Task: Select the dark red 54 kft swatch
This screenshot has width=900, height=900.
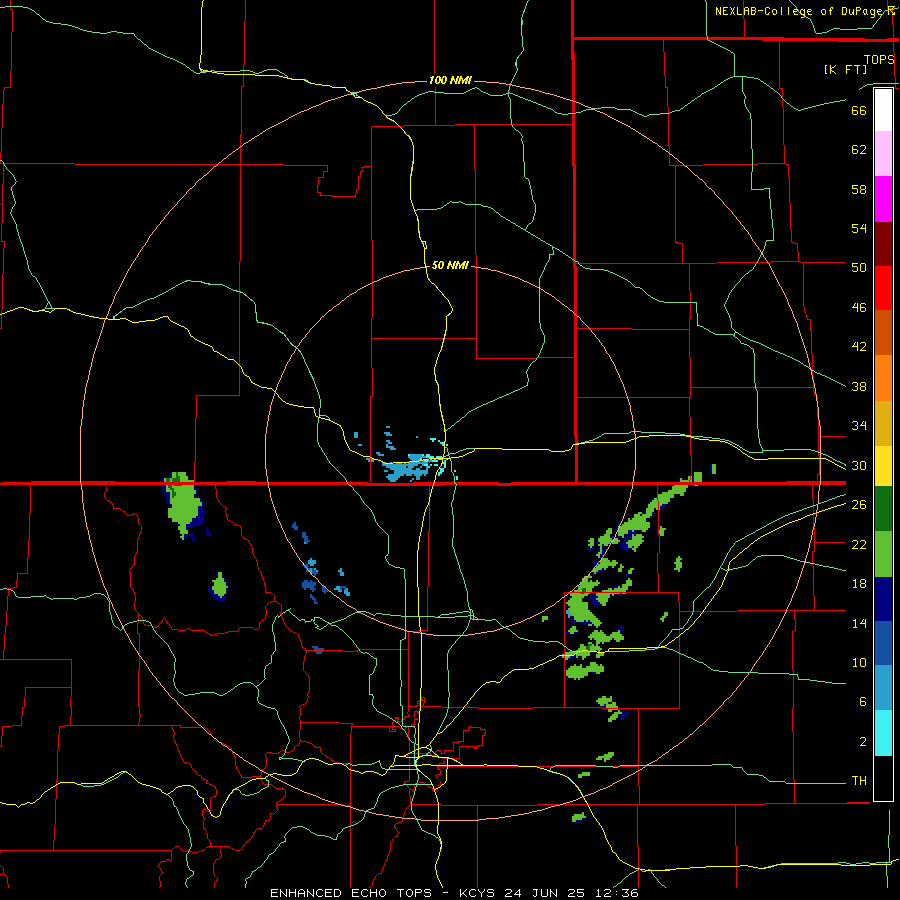Action: pyautogui.click(x=883, y=244)
